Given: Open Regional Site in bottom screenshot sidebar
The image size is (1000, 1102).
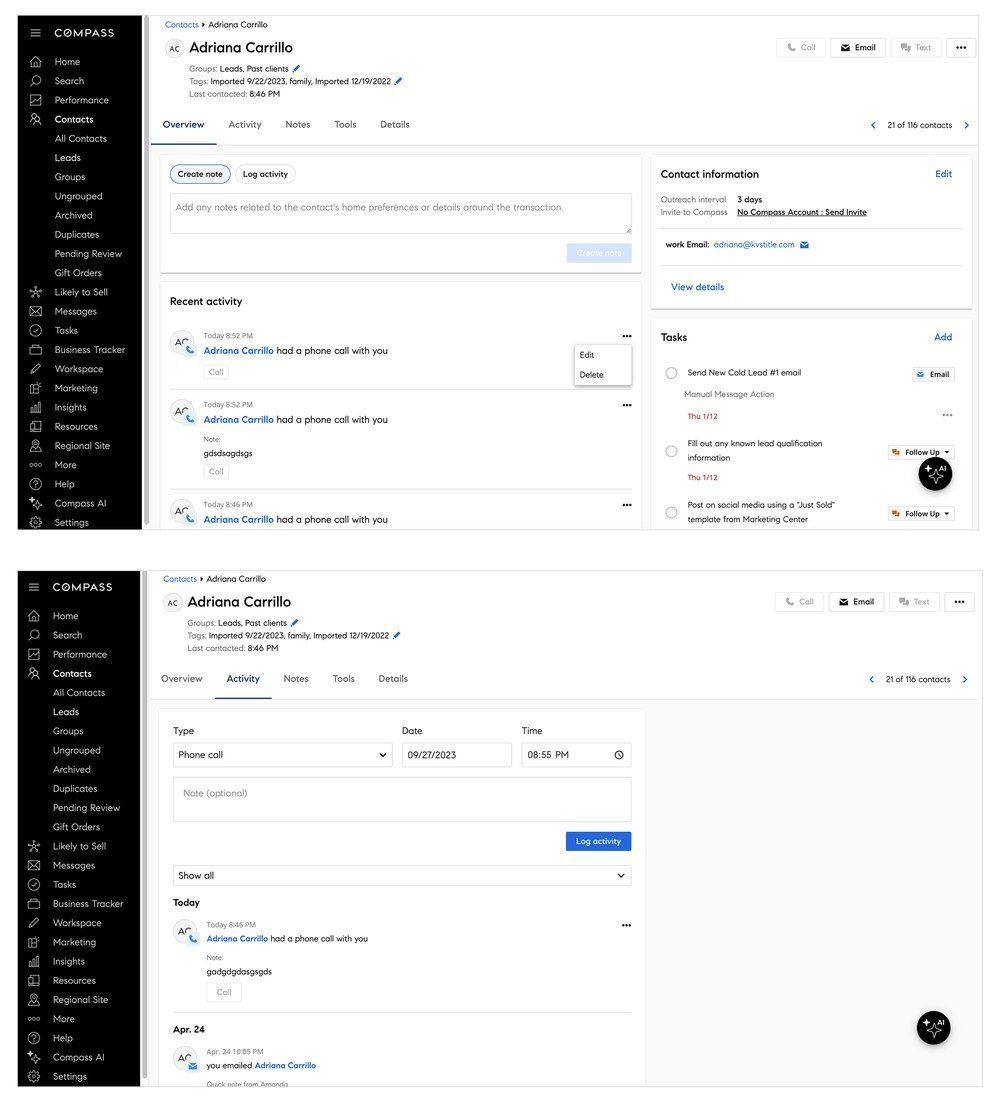Looking at the screenshot, I should point(80,1000).
